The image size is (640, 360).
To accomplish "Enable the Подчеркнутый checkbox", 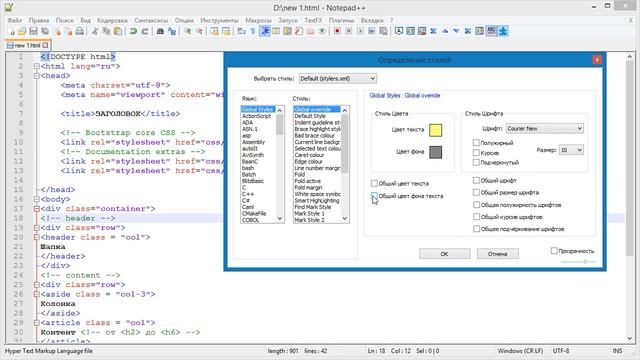I will 476,162.
